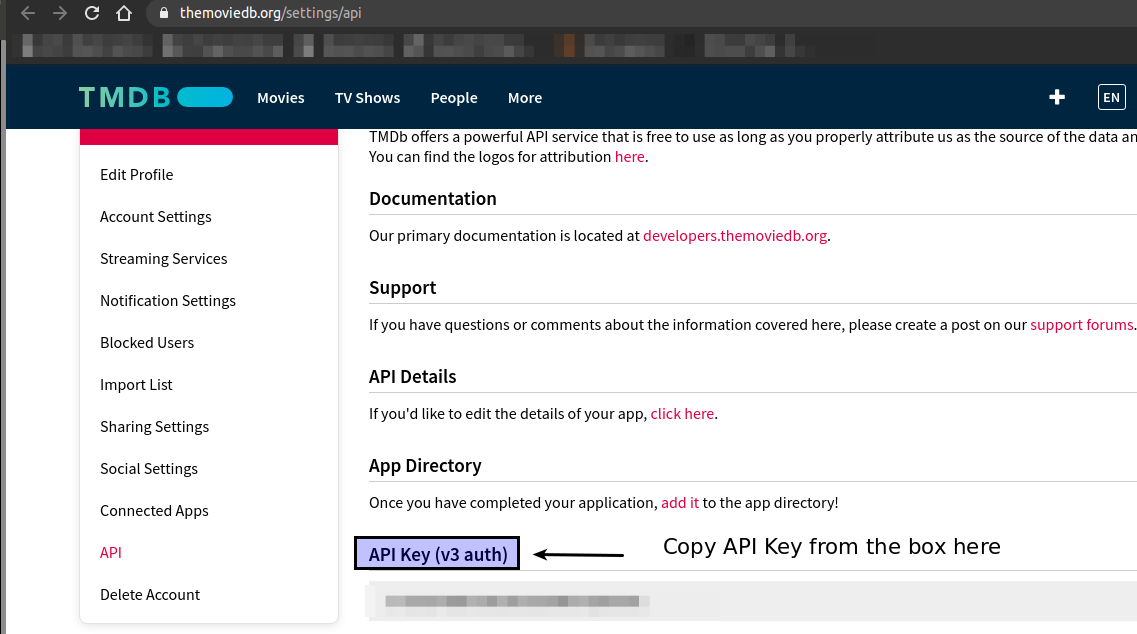Click the API Details heading

(x=413, y=376)
